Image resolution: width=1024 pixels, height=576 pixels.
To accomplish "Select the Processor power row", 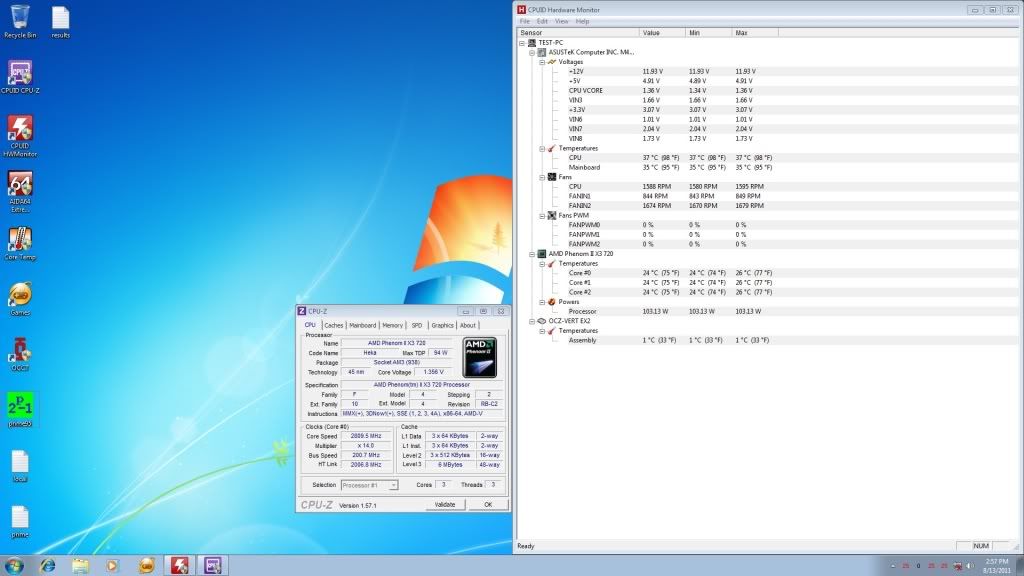I will (767, 312).
